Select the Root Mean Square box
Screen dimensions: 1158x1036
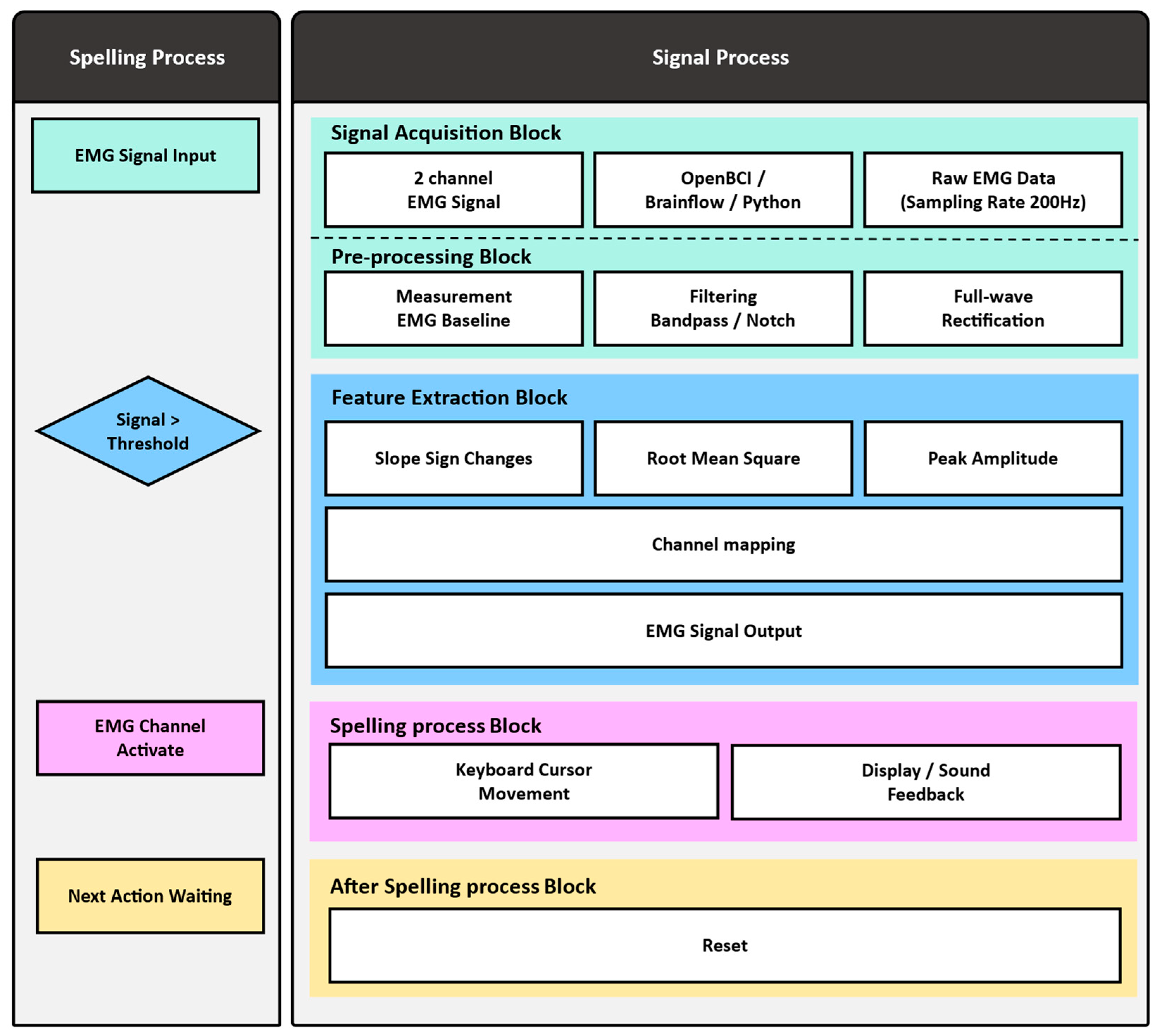[723, 458]
